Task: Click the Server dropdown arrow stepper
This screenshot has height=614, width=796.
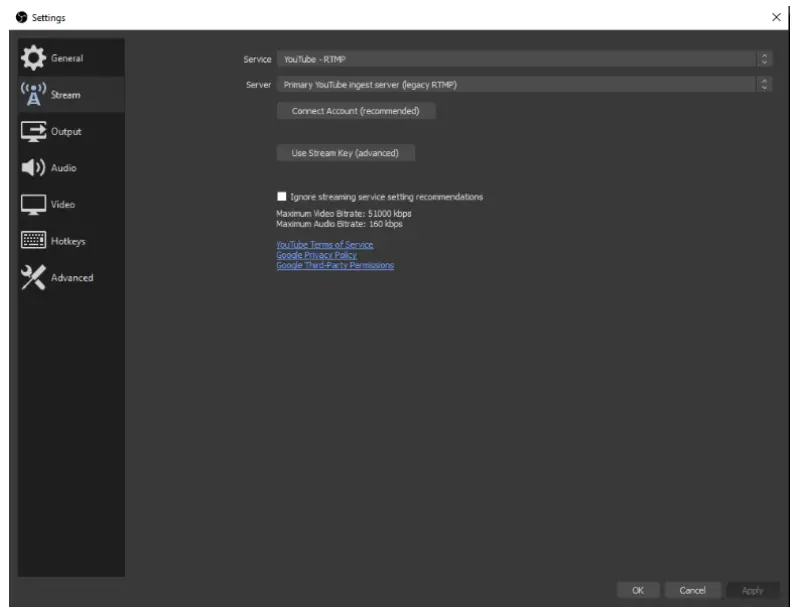Action: (765, 85)
